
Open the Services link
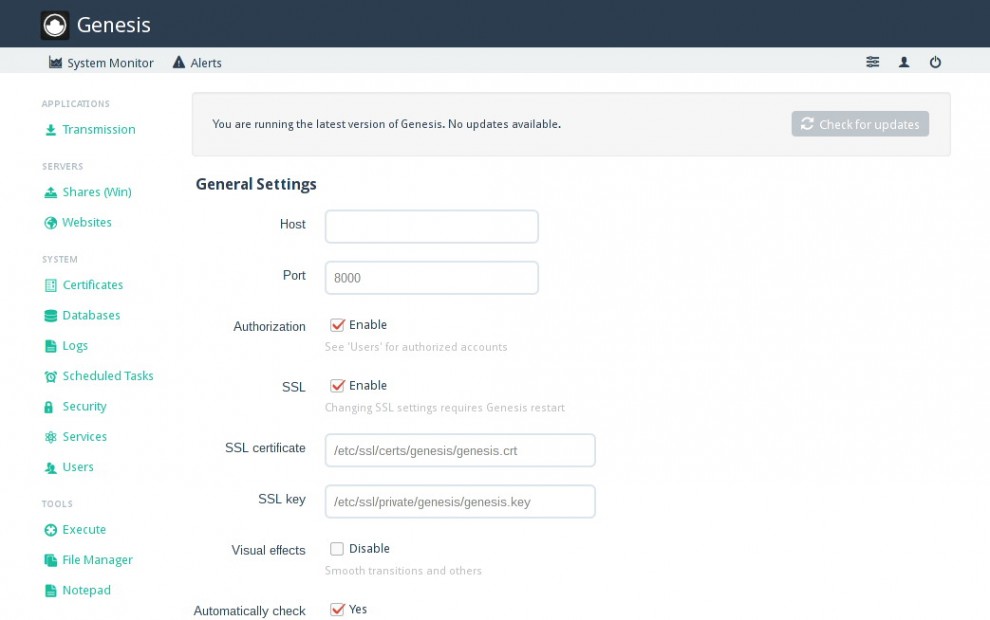[x=76, y=436]
